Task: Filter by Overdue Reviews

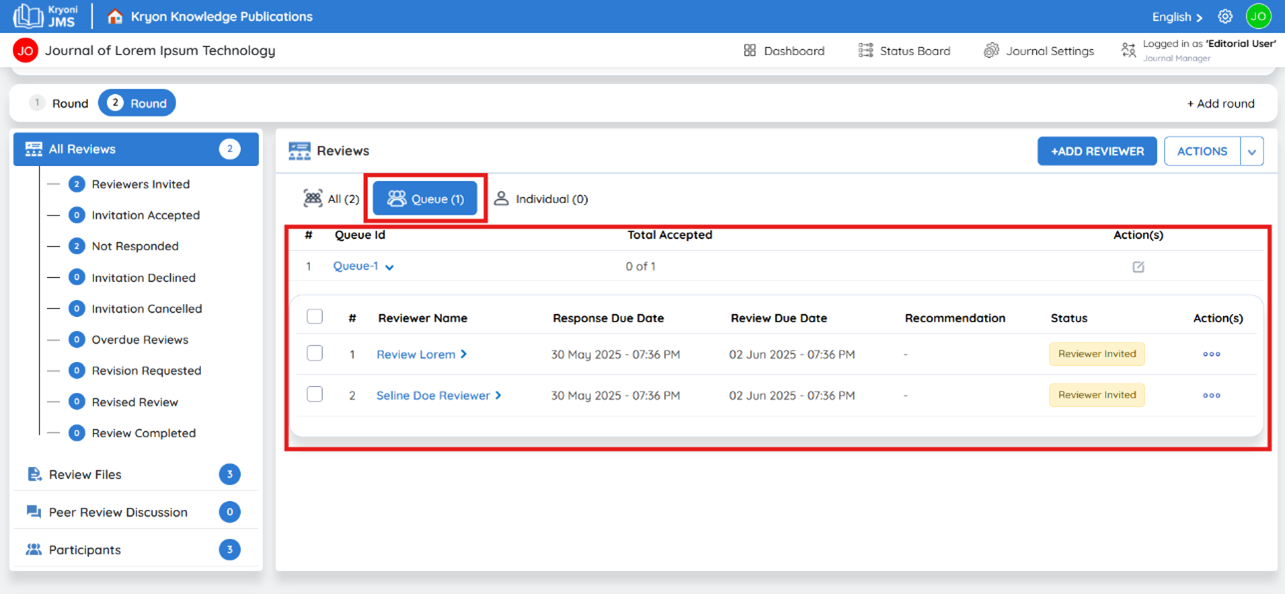Action: 140,340
